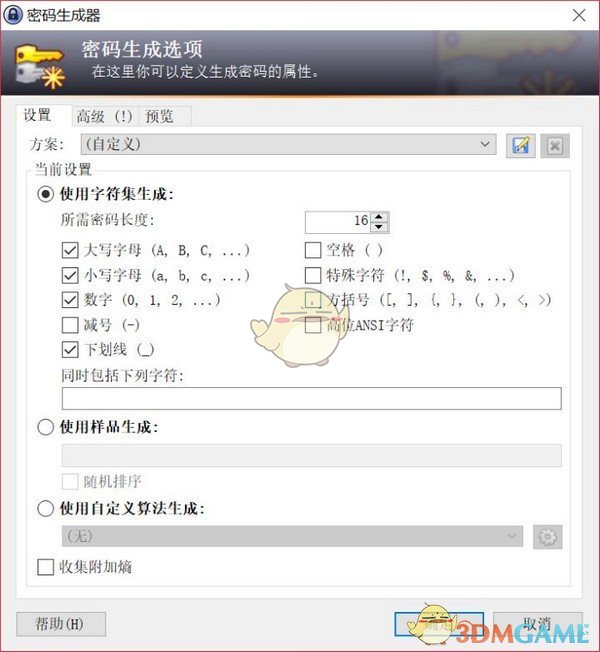Decrease password length with down arrow

pyautogui.click(x=379, y=227)
